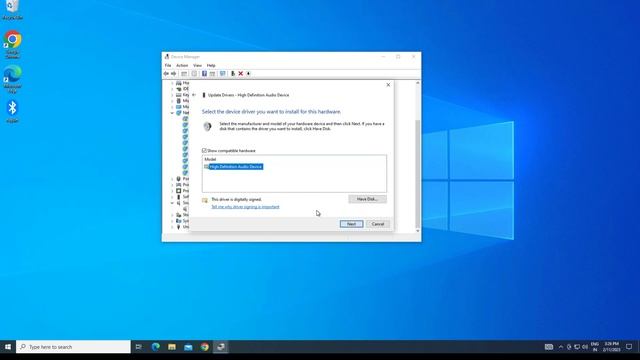
Task: Click the Disable device down-arrow icon
Action: pos(248,73)
